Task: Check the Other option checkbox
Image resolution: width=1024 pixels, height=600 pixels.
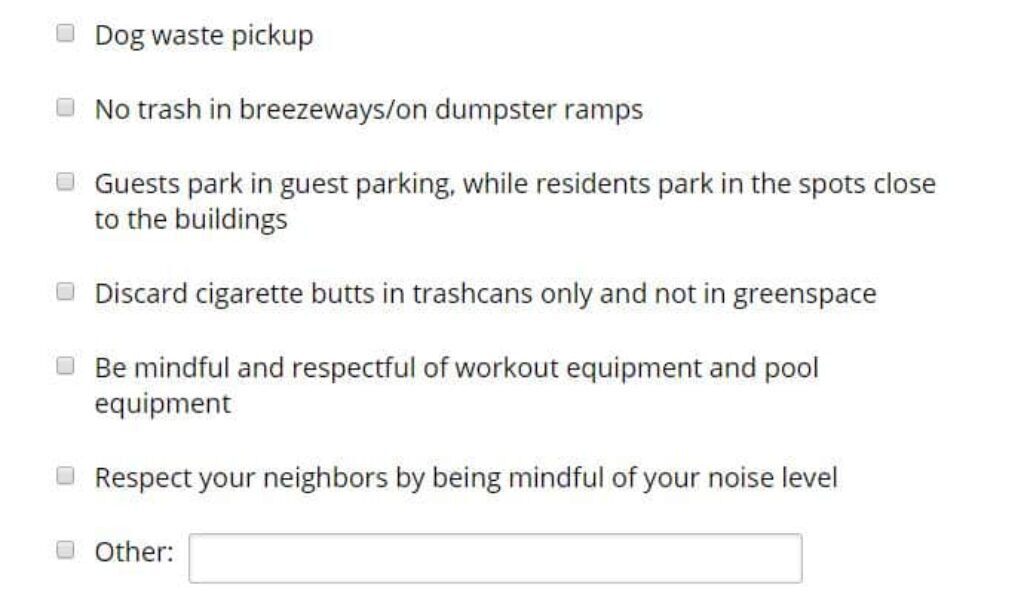Action: [66, 549]
